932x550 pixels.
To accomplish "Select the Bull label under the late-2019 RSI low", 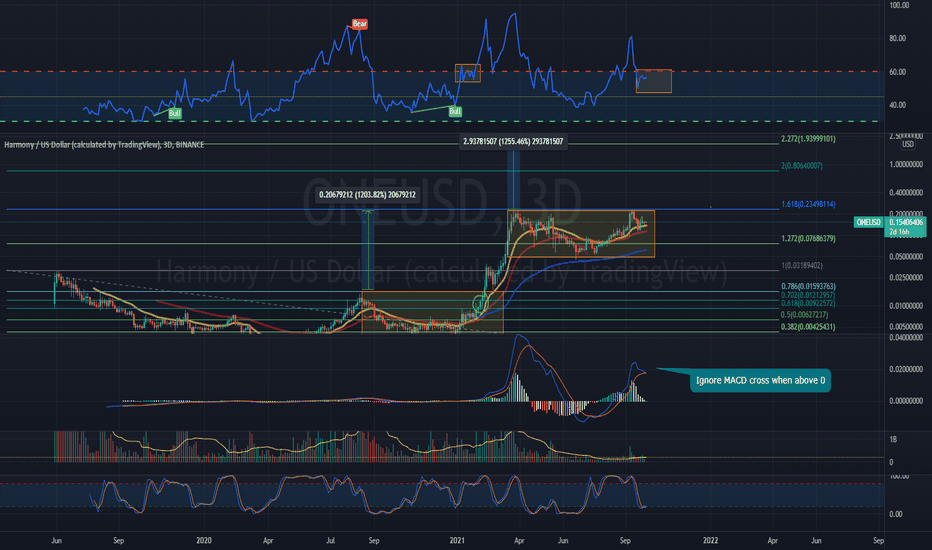I will (174, 113).
